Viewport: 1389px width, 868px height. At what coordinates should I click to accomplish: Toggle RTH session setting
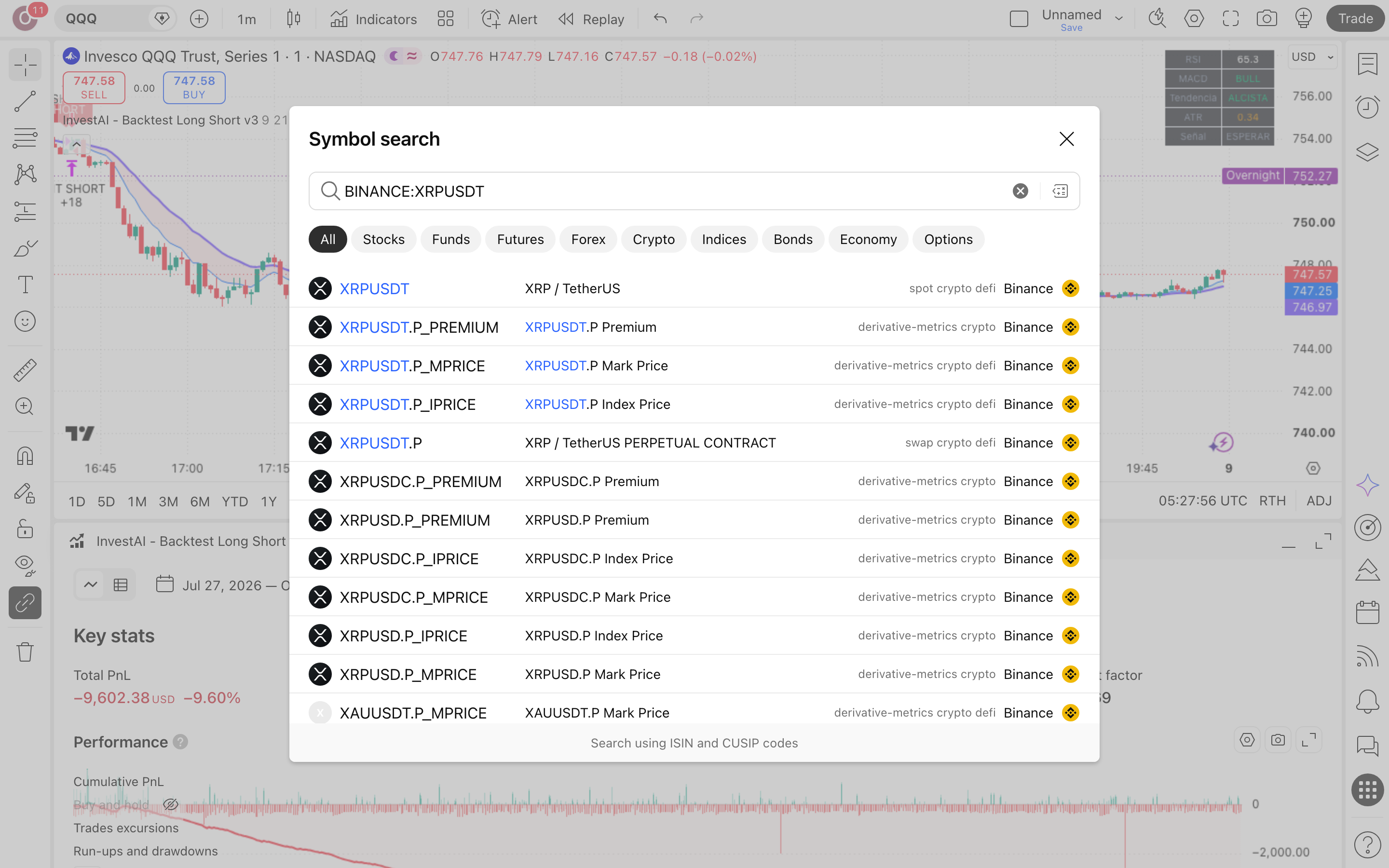1272,501
